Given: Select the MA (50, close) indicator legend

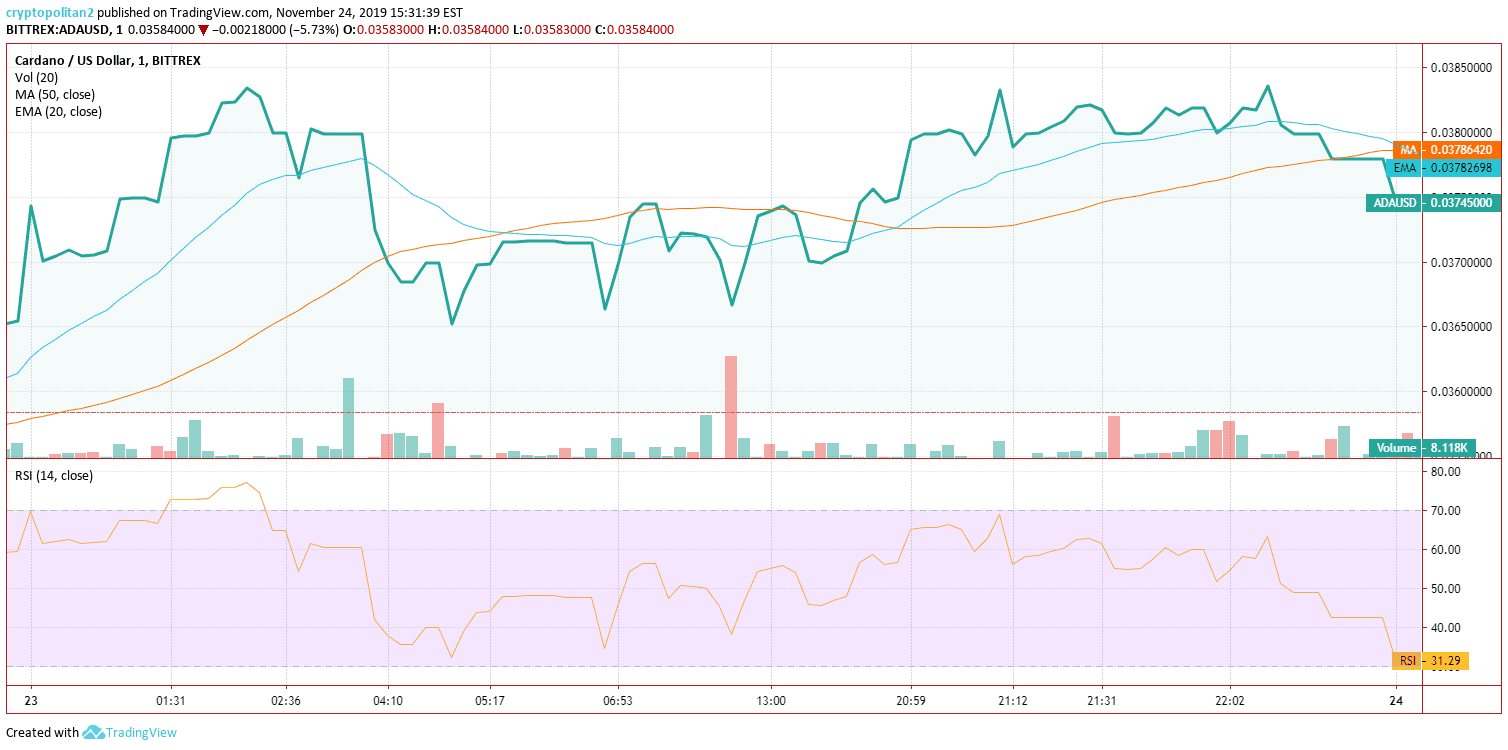Looking at the screenshot, I should click(x=56, y=94).
